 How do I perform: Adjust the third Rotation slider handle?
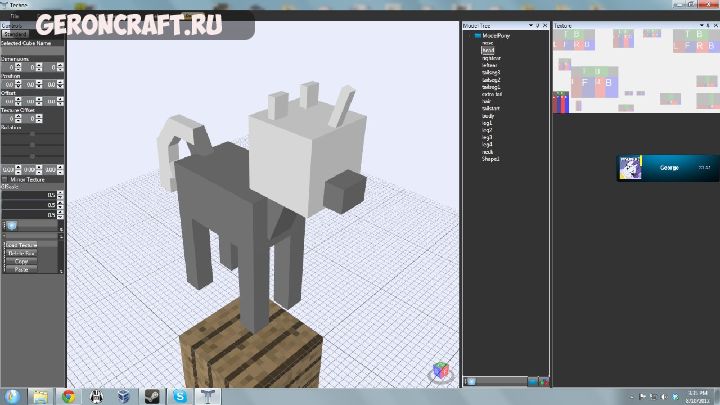pos(32,157)
